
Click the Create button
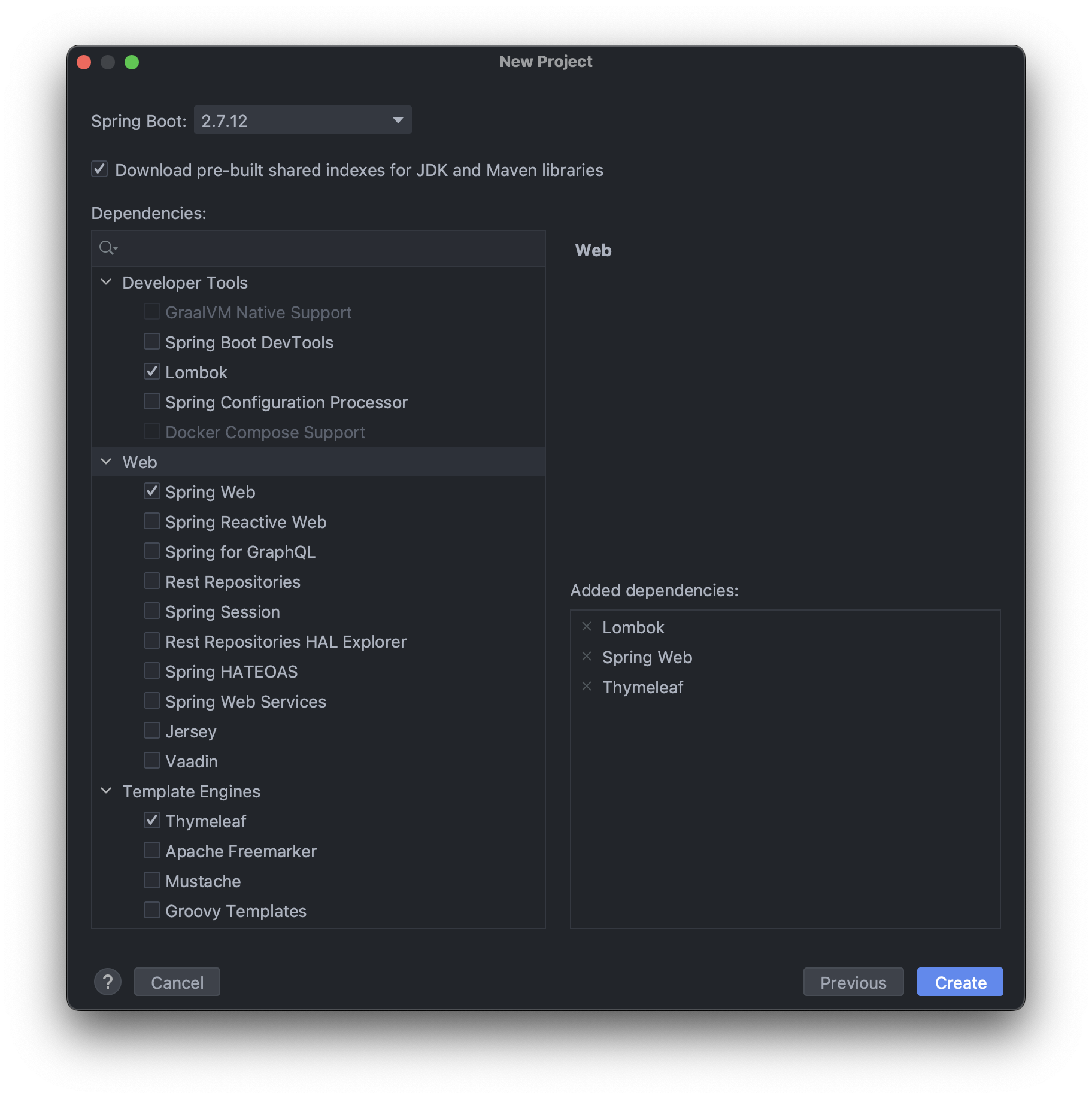coord(960,982)
